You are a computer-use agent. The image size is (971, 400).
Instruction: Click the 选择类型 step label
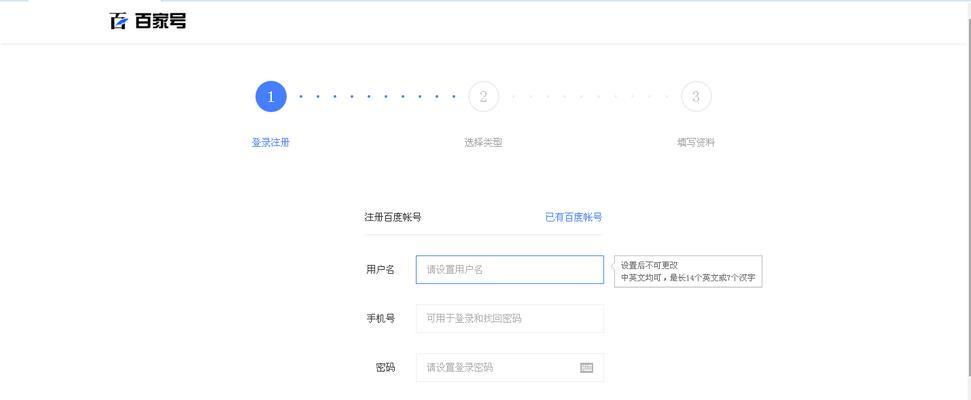[x=484, y=142]
